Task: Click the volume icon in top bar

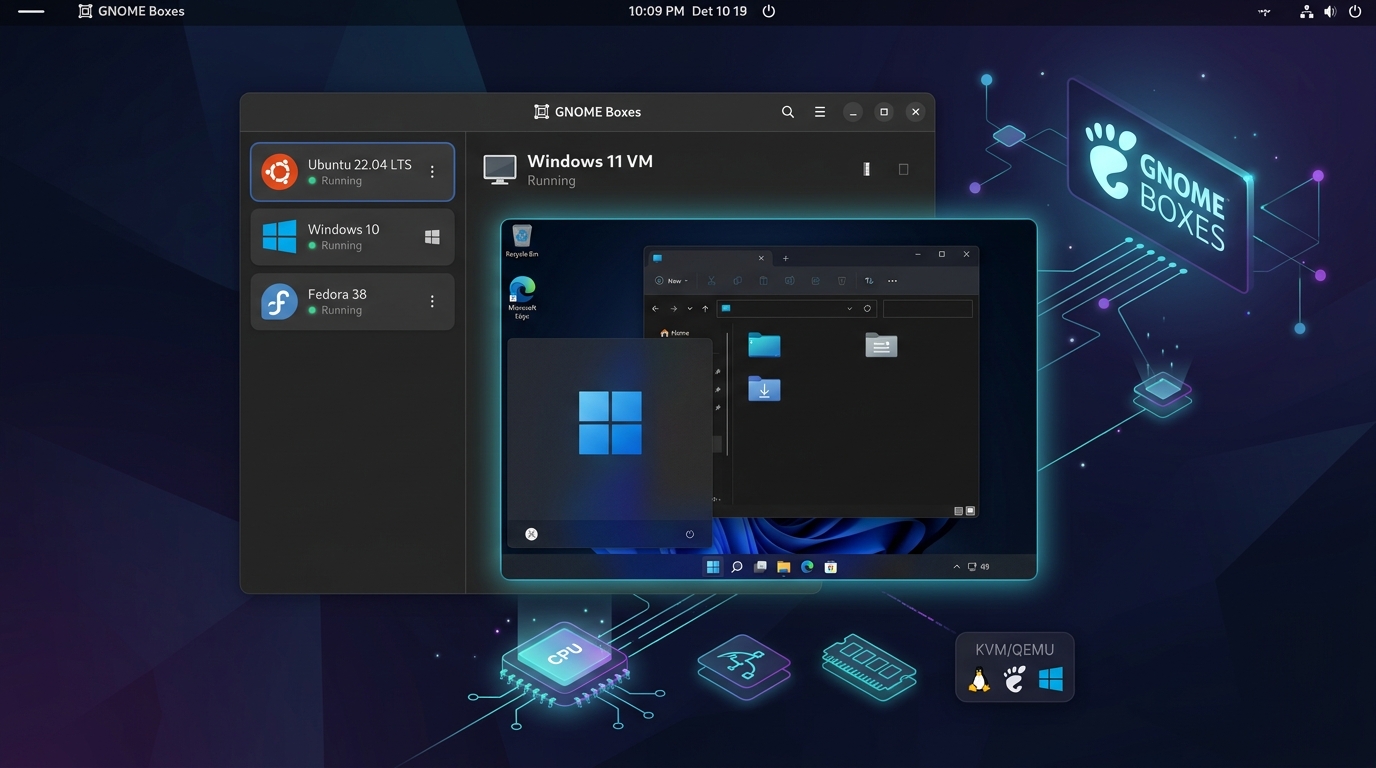Action: [x=1330, y=11]
